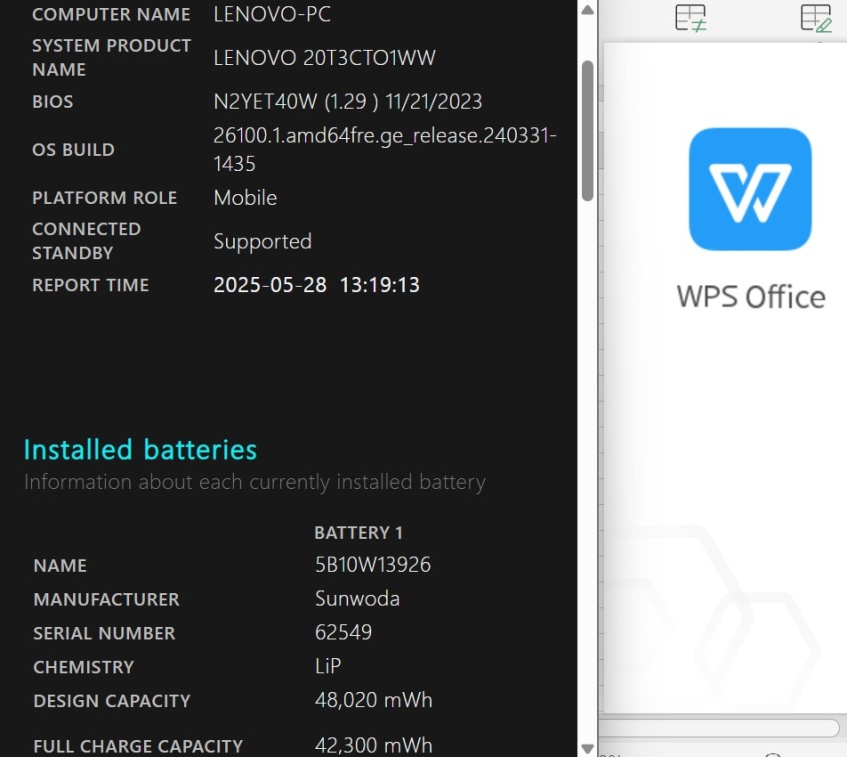The height and width of the screenshot is (757, 847).
Task: Click the WPS Office logo icon
Action: click(x=750, y=189)
